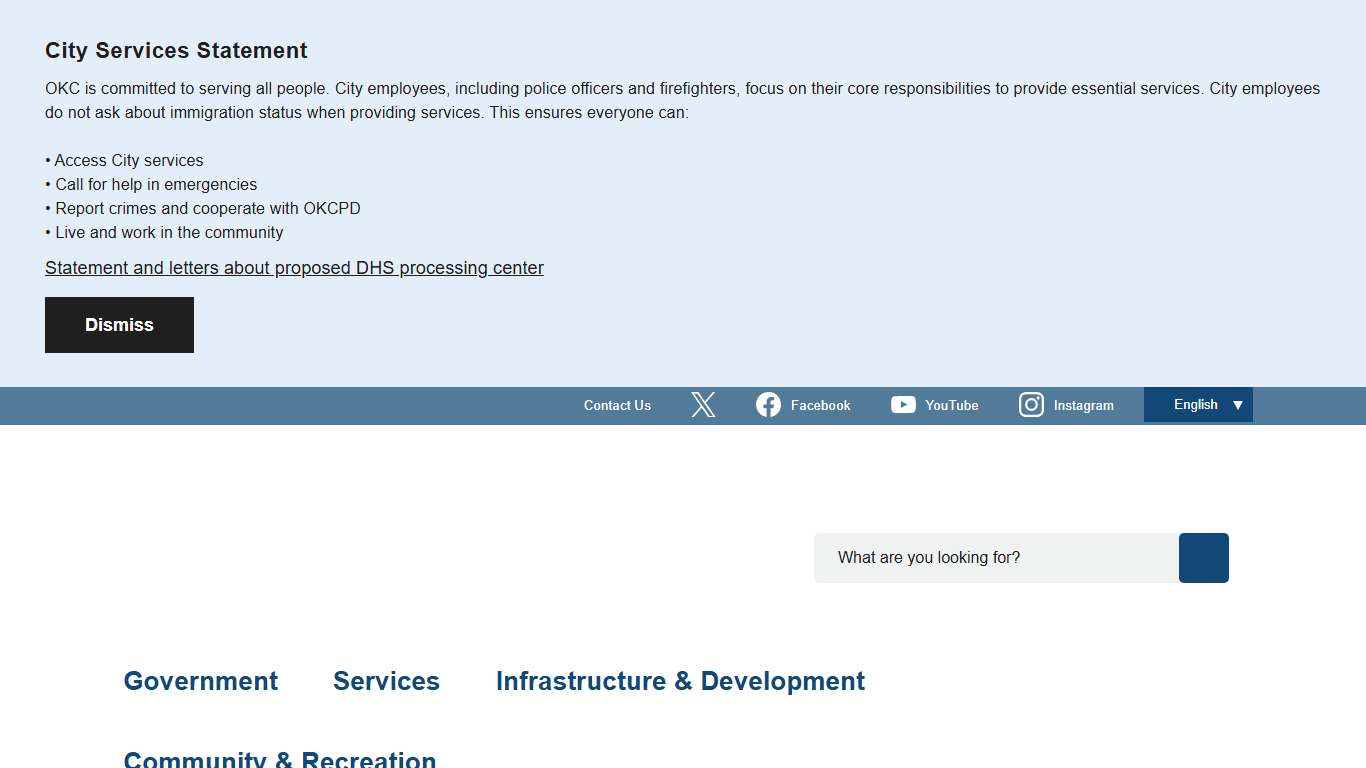Dismiss the City Services Statement banner
Image resolution: width=1366 pixels, height=768 pixels.
[119, 324]
